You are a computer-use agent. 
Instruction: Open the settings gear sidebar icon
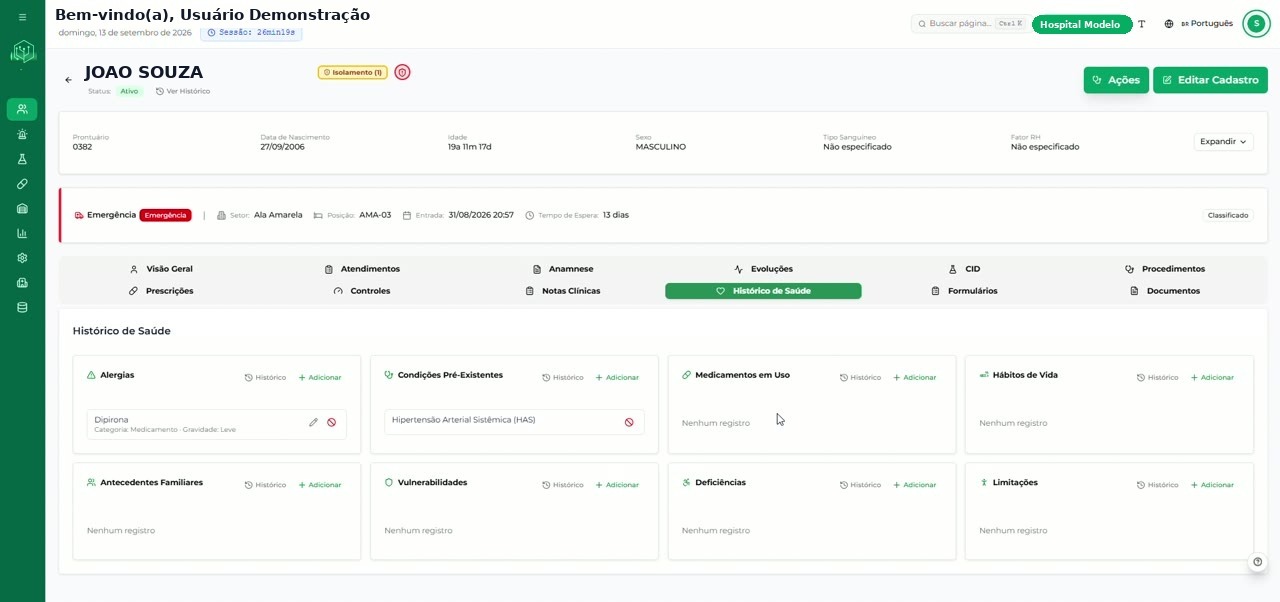click(x=22, y=258)
